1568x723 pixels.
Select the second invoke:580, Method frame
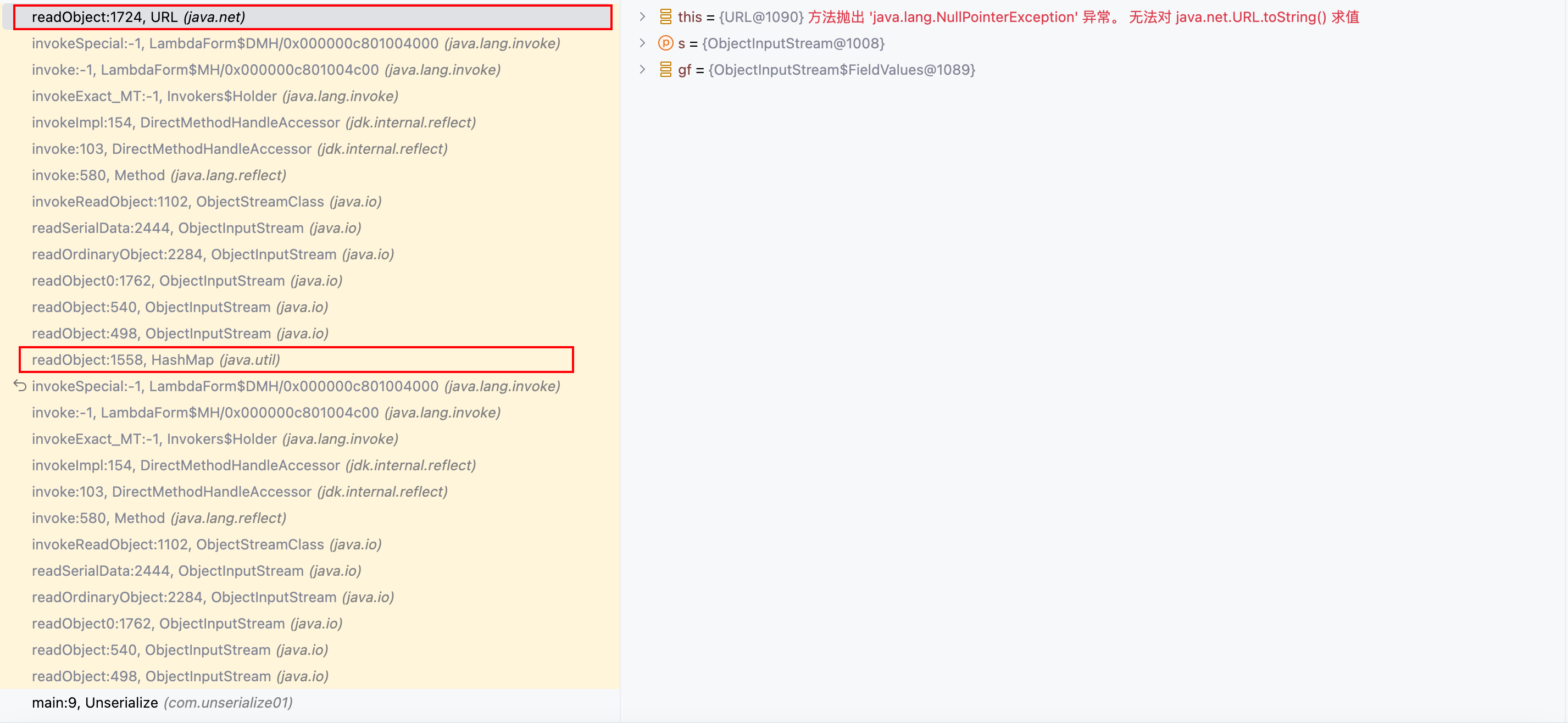[159, 518]
